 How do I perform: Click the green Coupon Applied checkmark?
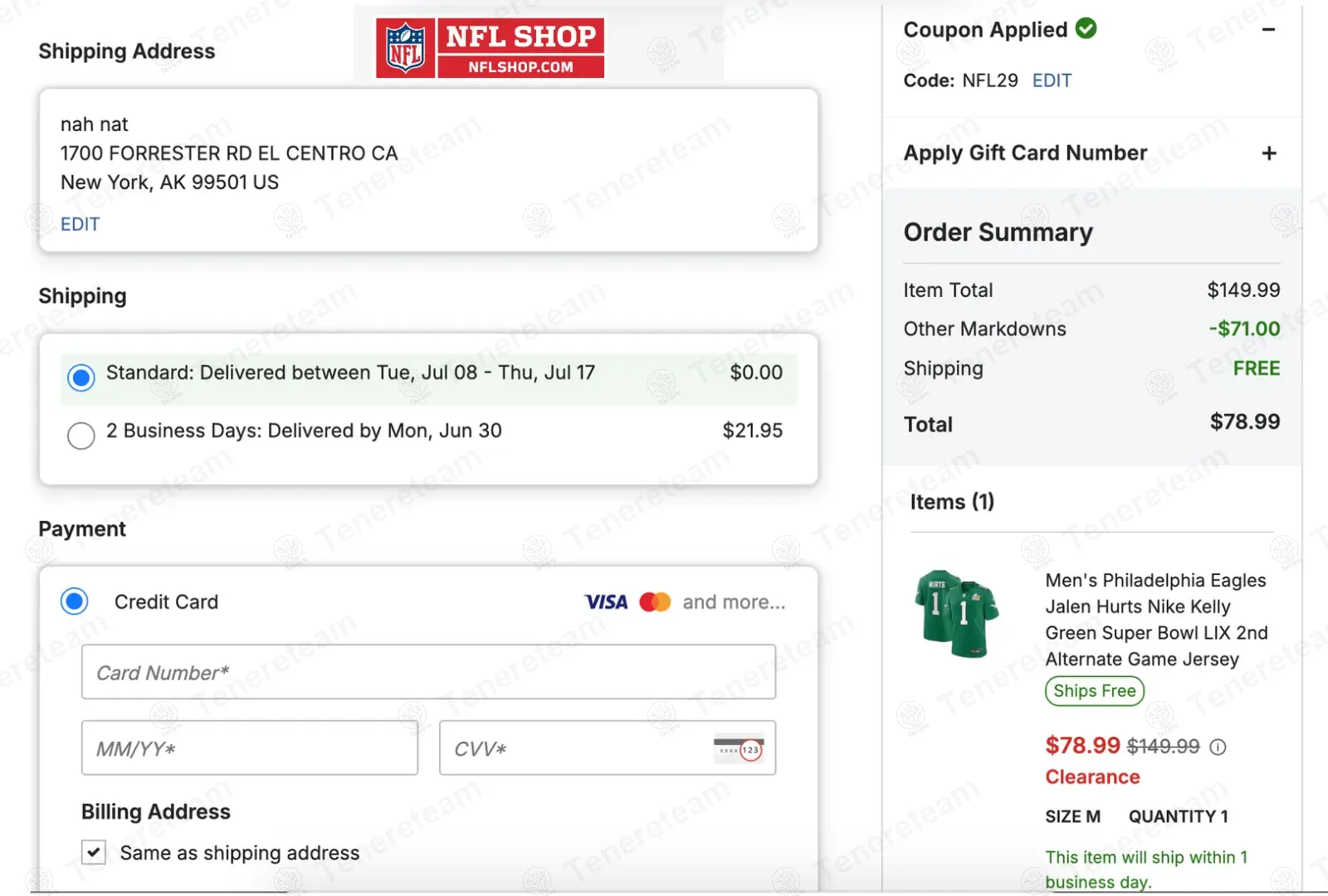point(1086,29)
